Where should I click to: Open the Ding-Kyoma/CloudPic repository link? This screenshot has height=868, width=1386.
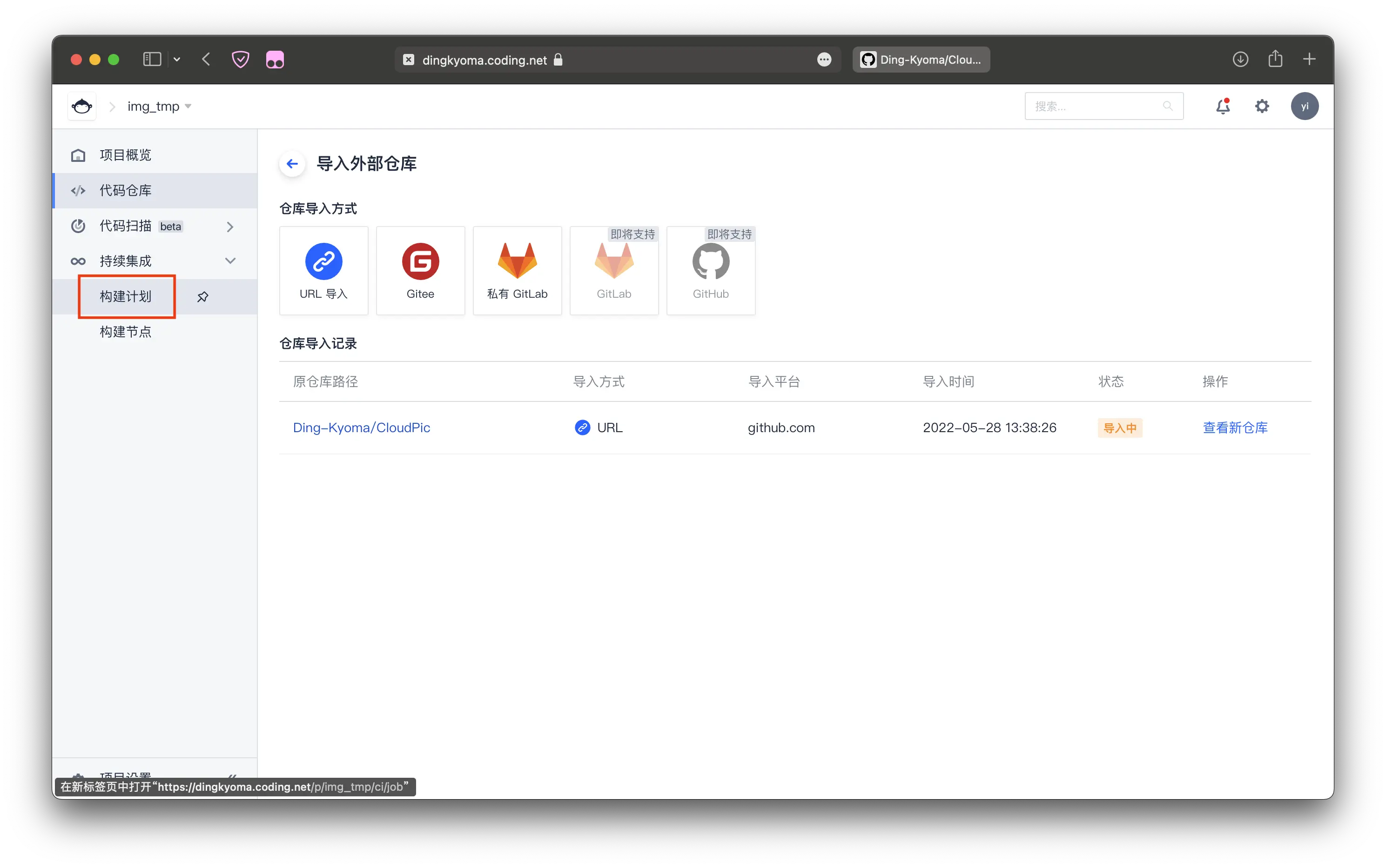coord(361,427)
